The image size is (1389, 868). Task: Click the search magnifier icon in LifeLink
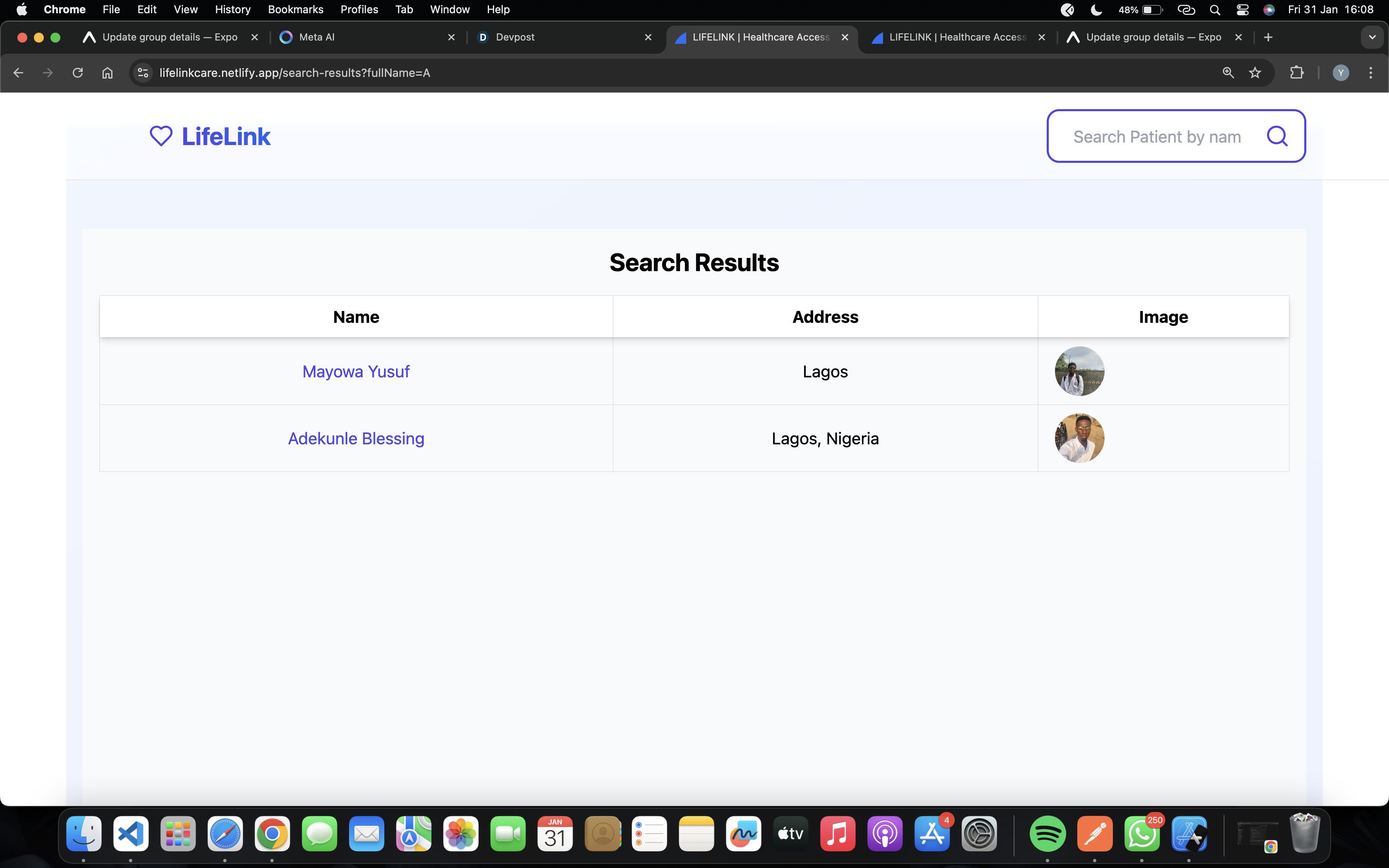coord(1277,137)
